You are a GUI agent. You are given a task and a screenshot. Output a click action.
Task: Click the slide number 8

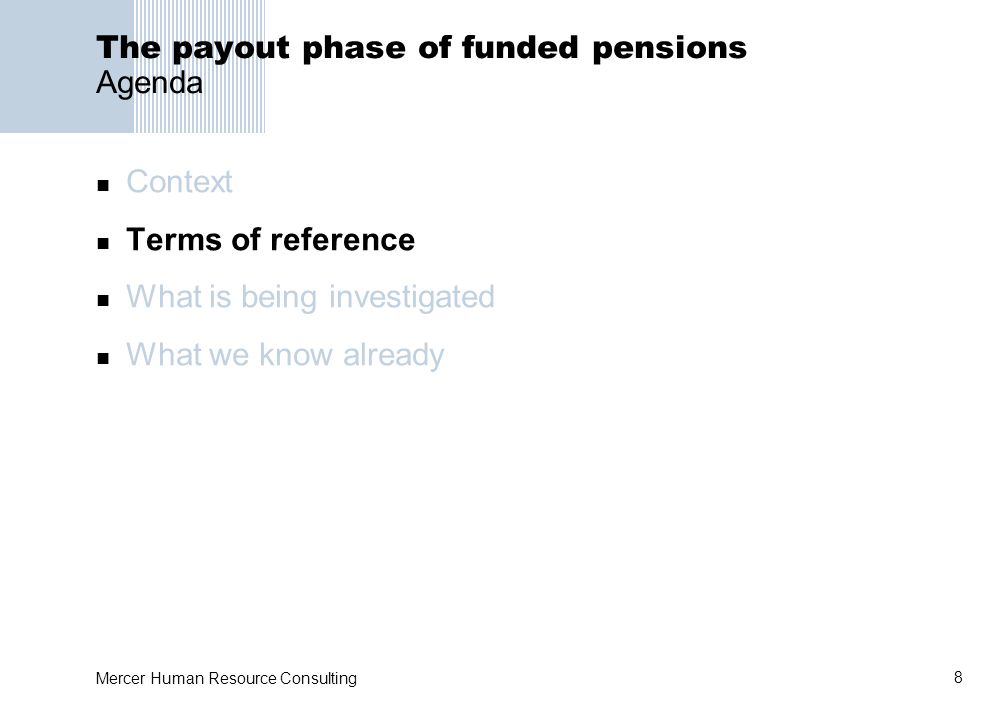958,678
